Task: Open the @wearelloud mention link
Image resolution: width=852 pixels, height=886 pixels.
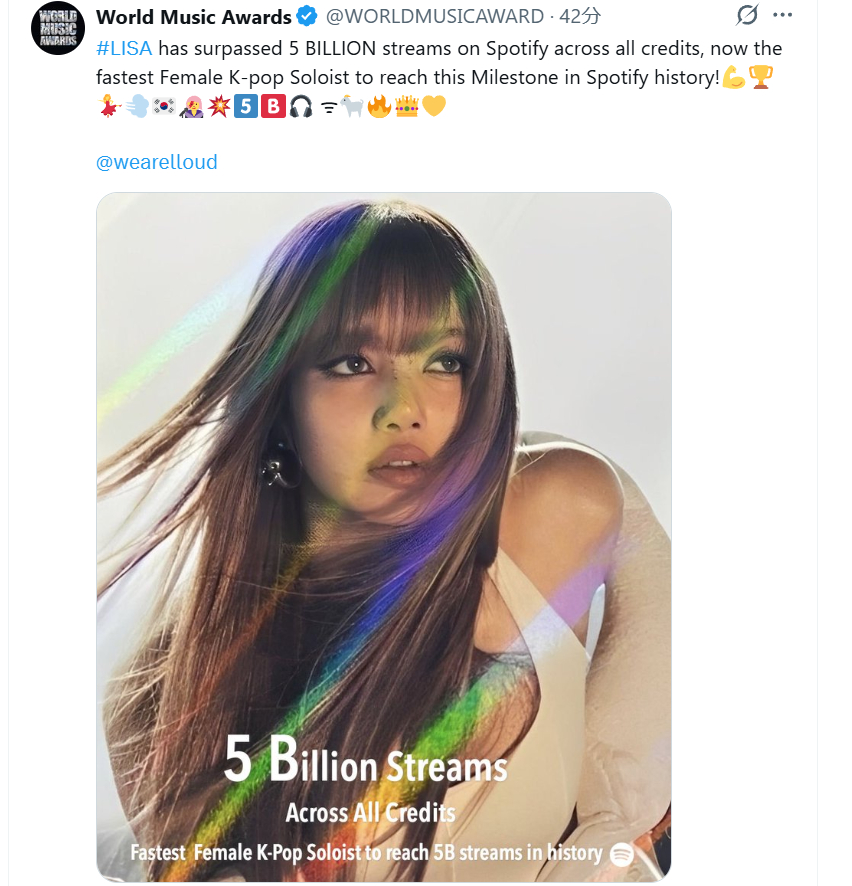Action: pos(156,162)
